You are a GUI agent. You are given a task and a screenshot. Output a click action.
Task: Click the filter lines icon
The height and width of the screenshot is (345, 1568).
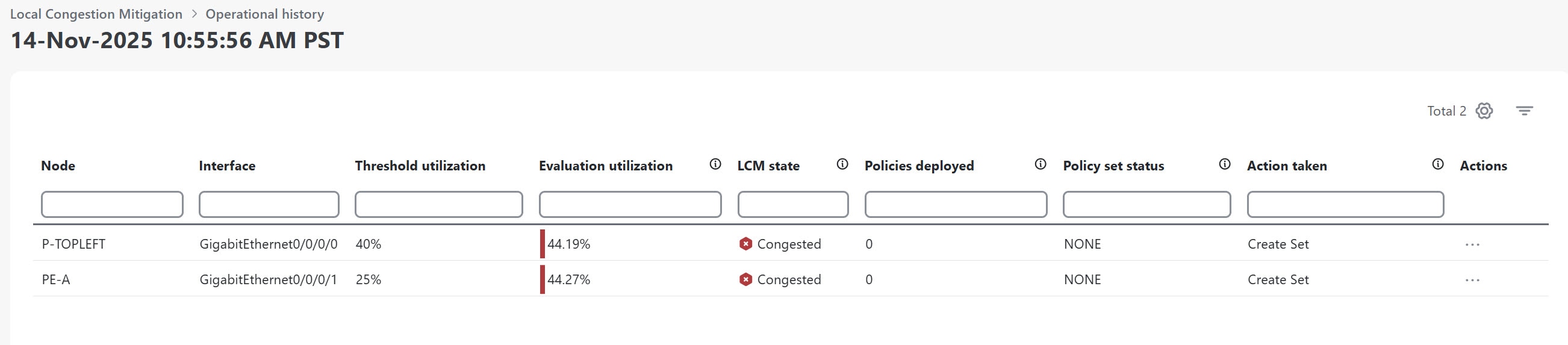[x=1524, y=111]
